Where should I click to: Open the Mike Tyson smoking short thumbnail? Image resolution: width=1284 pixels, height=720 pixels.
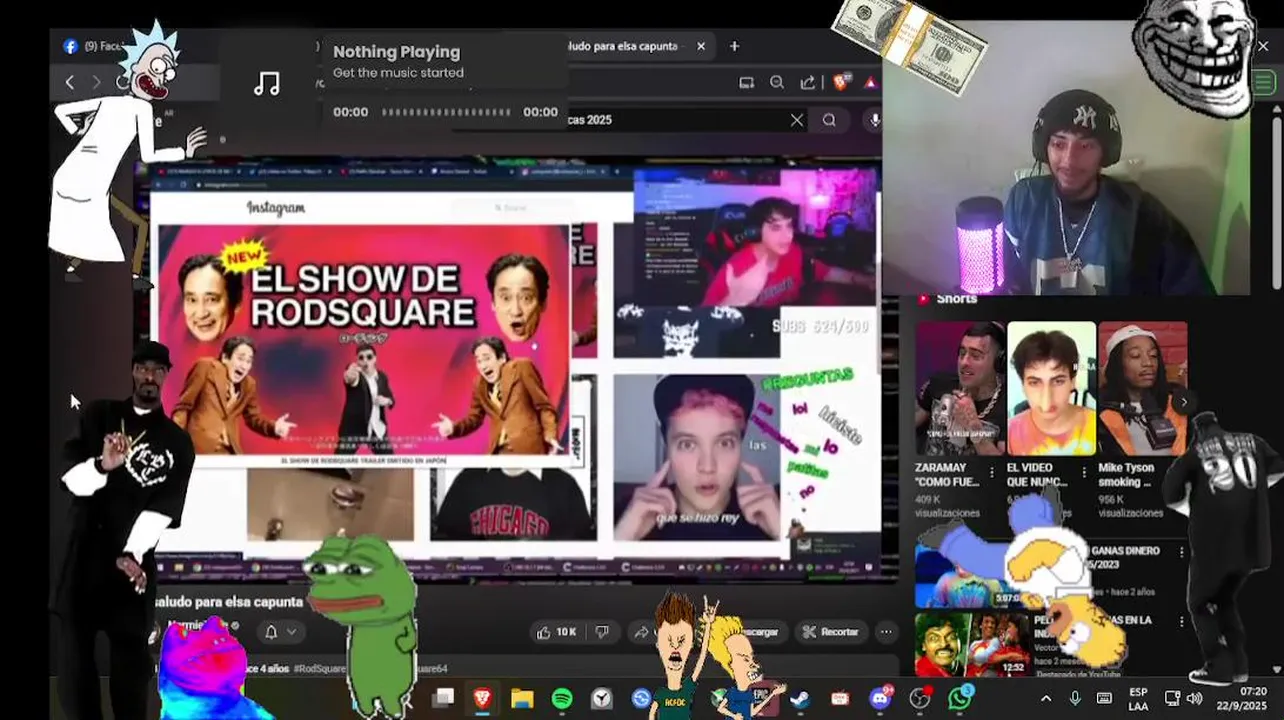point(1143,389)
